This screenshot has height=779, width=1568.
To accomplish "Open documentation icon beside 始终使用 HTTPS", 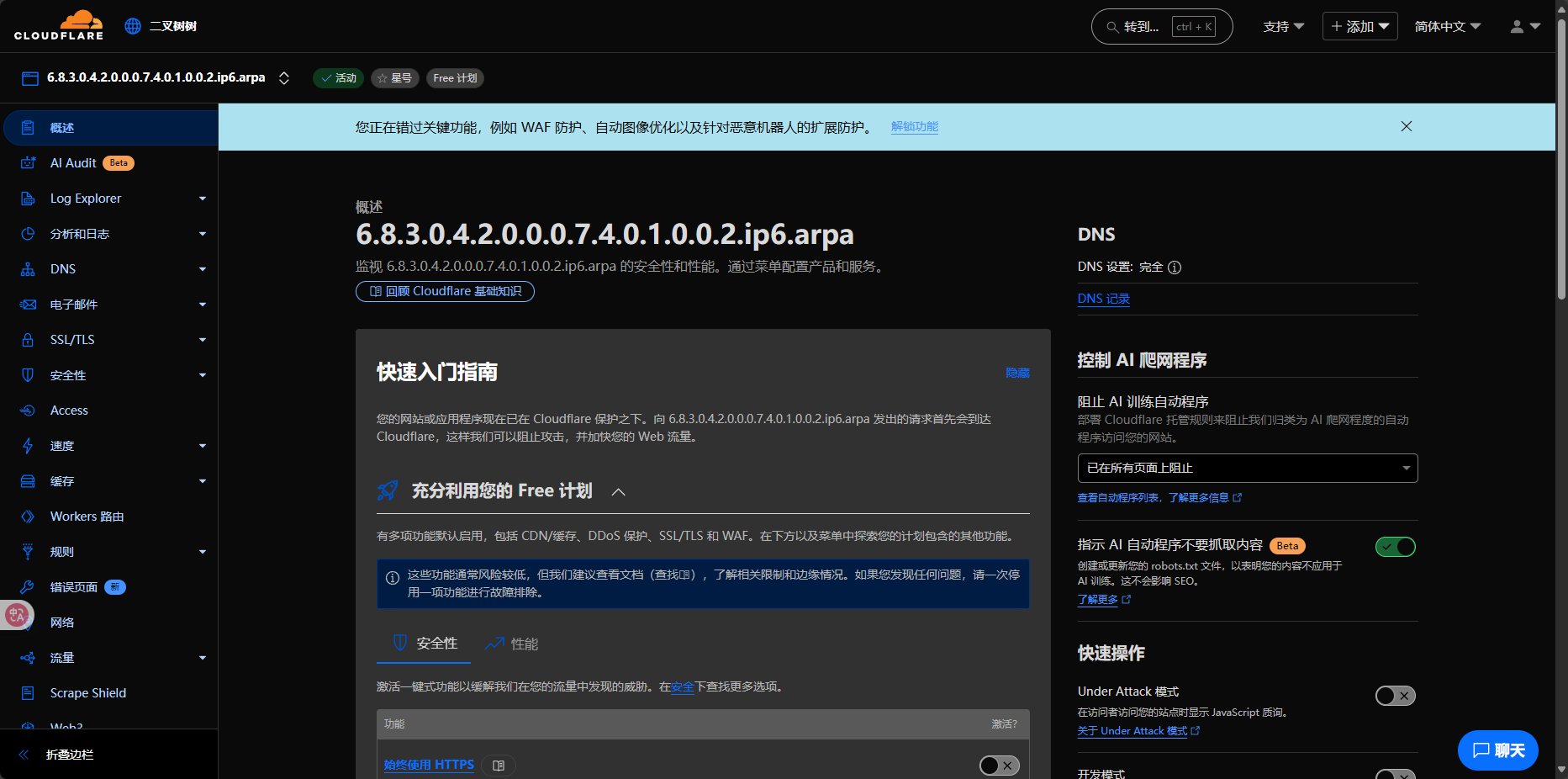I will point(499,766).
